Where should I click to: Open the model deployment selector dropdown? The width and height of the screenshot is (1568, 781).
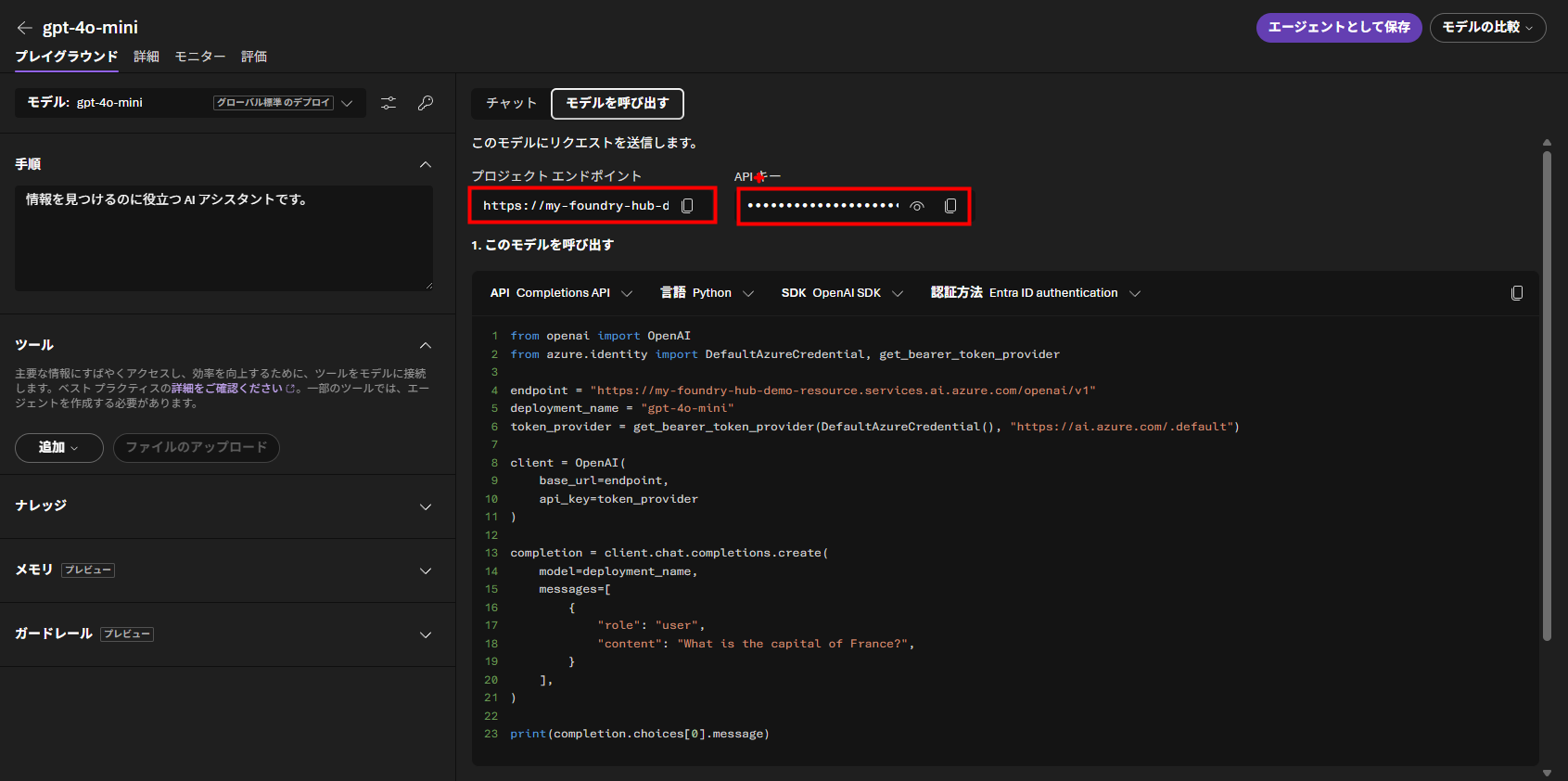click(190, 103)
